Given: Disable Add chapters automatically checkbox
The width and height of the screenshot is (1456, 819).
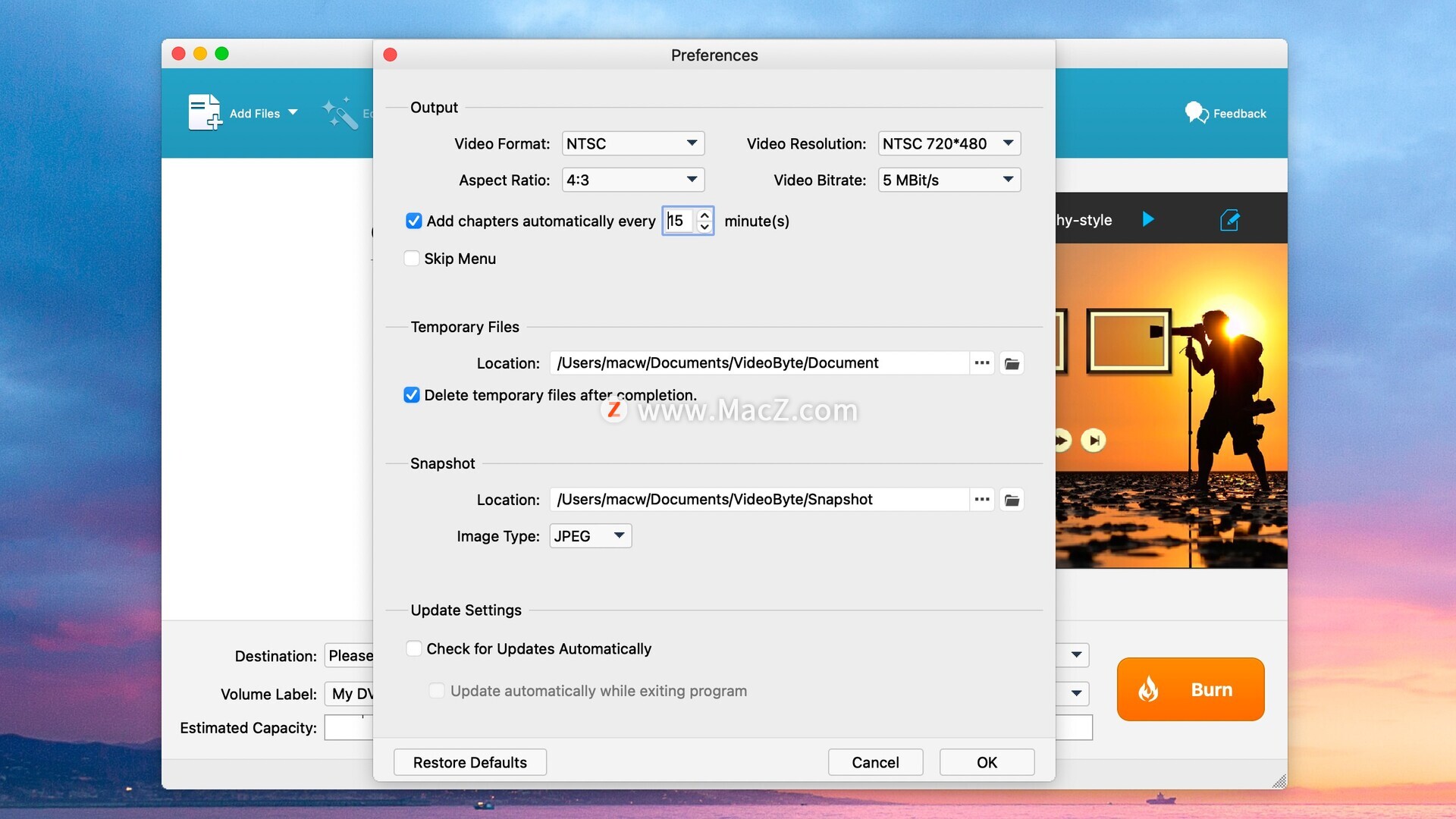Looking at the screenshot, I should [414, 221].
